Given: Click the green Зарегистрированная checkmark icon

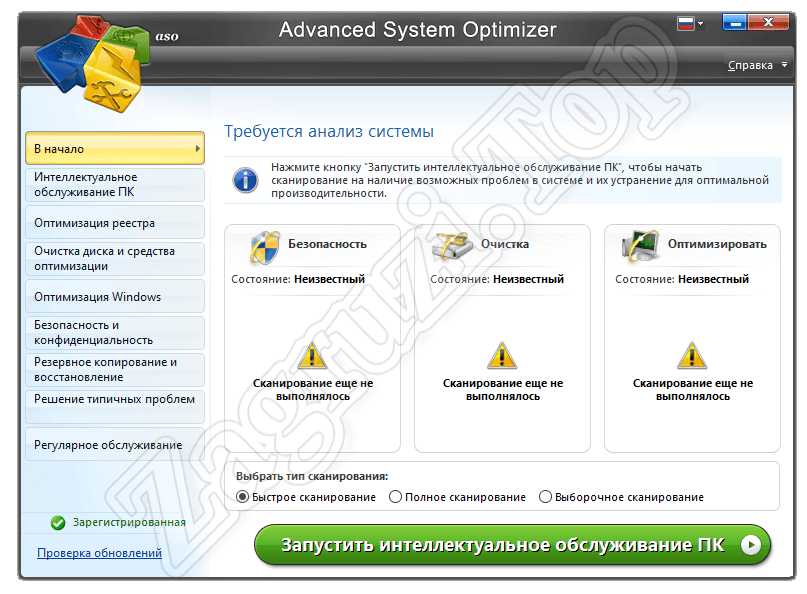Looking at the screenshot, I should pyautogui.click(x=58, y=523).
